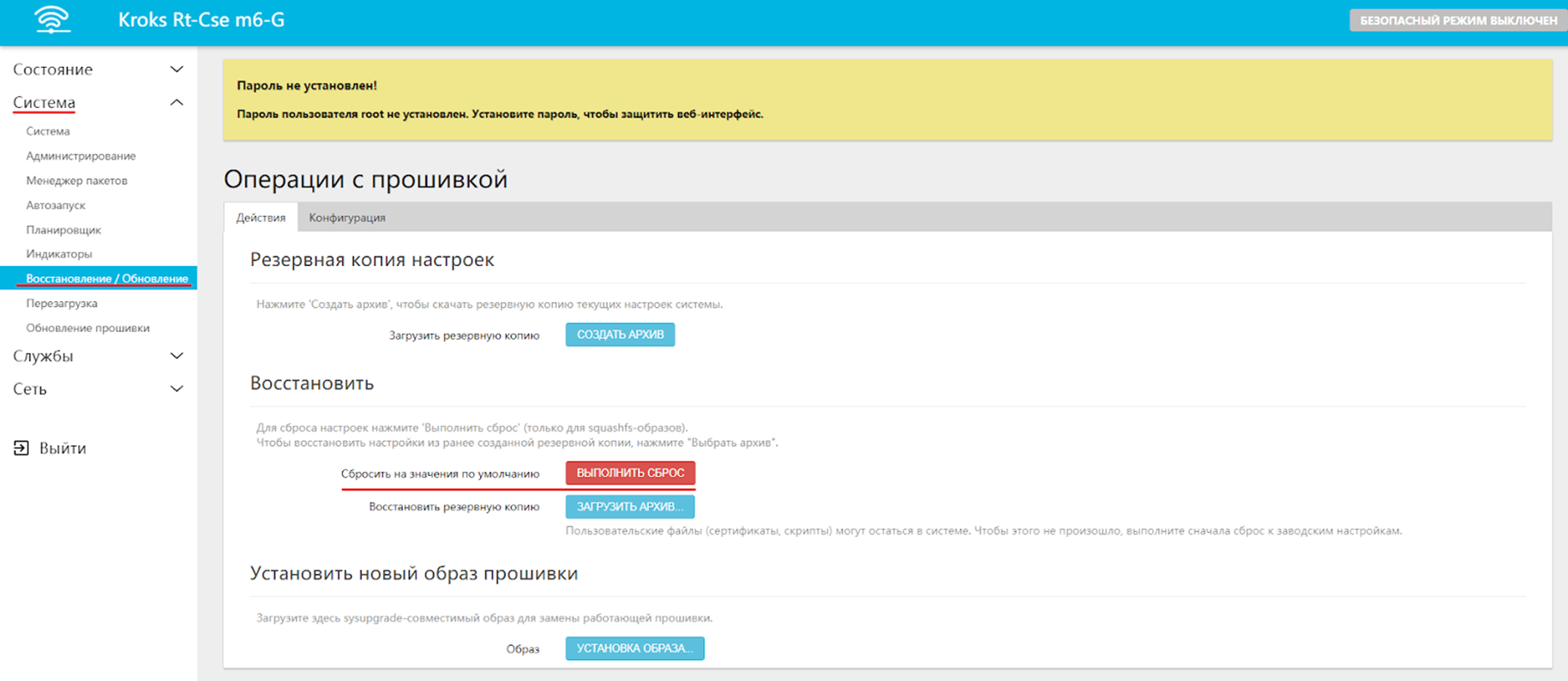The image size is (1568, 681).
Task: Open the Менеджер пакетов page
Action: [76, 181]
